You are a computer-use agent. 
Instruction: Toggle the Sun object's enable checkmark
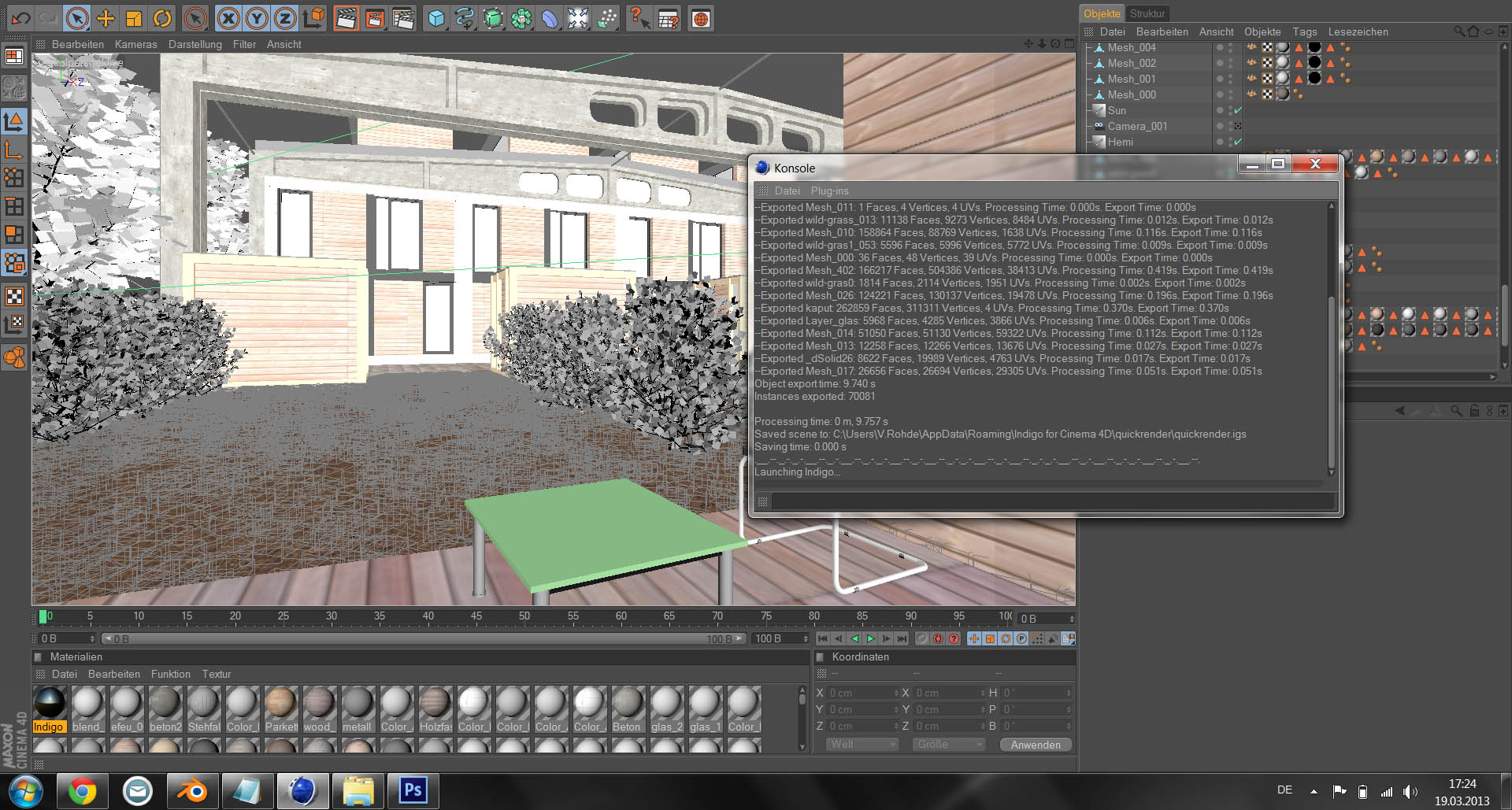click(x=1238, y=110)
